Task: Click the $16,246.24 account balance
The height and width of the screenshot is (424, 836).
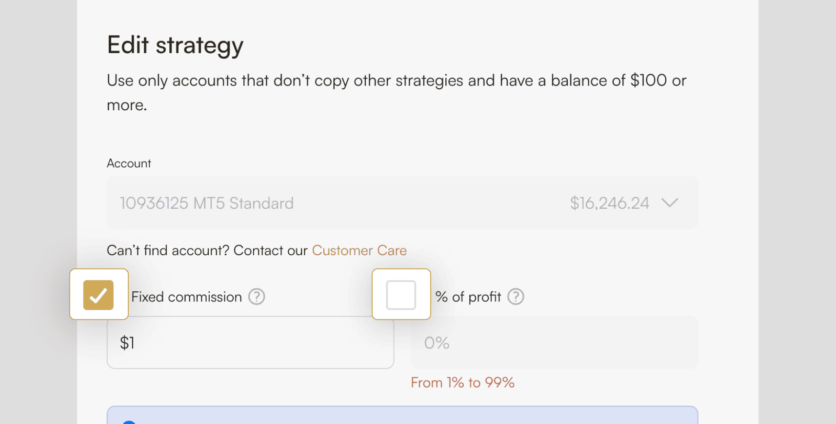Action: 609,203
